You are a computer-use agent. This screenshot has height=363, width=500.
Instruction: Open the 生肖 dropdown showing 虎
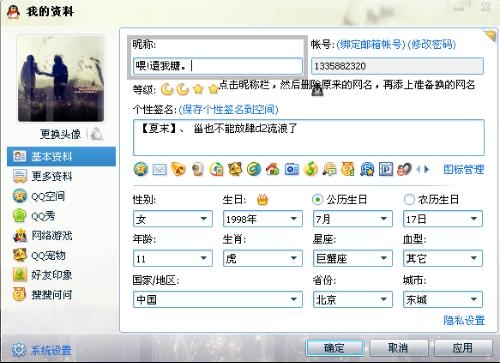[x=263, y=258]
